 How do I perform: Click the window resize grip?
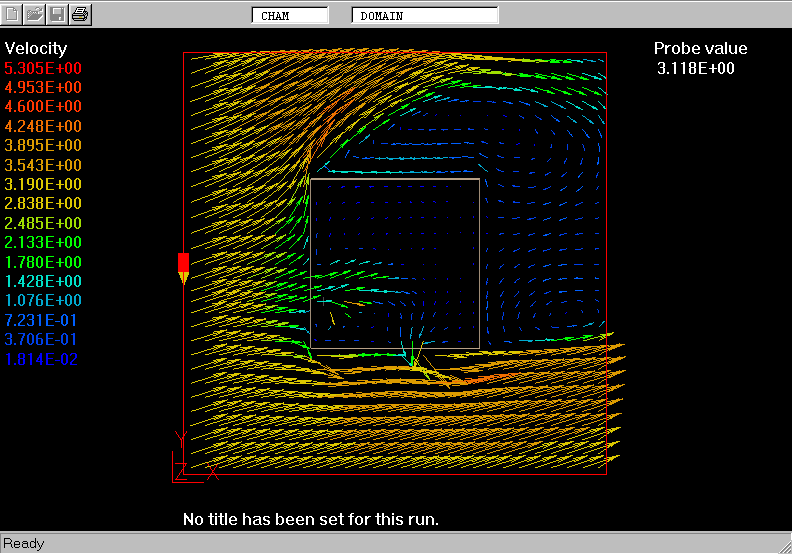tap(782, 544)
